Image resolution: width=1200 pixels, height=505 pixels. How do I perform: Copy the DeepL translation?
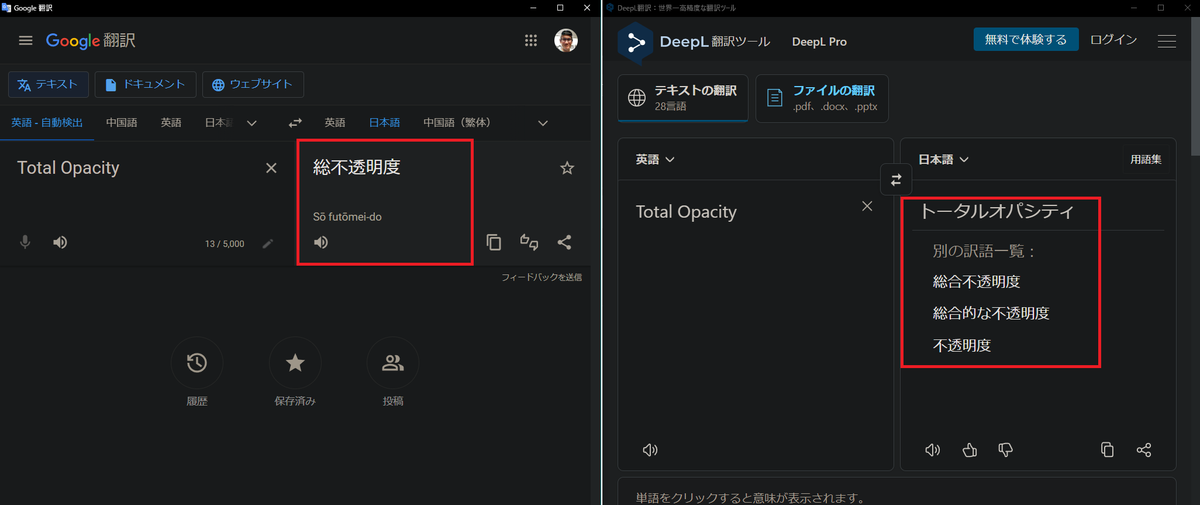[1107, 450]
